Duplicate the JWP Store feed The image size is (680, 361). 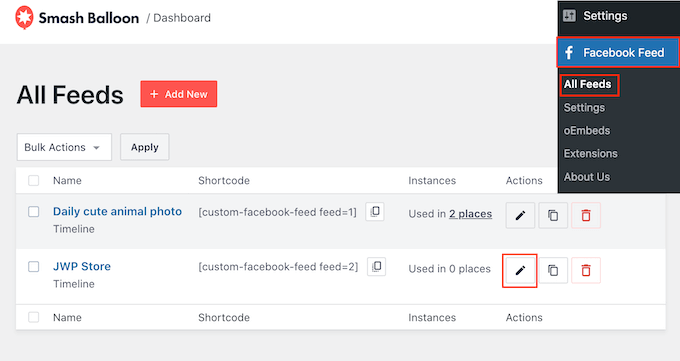tap(553, 270)
